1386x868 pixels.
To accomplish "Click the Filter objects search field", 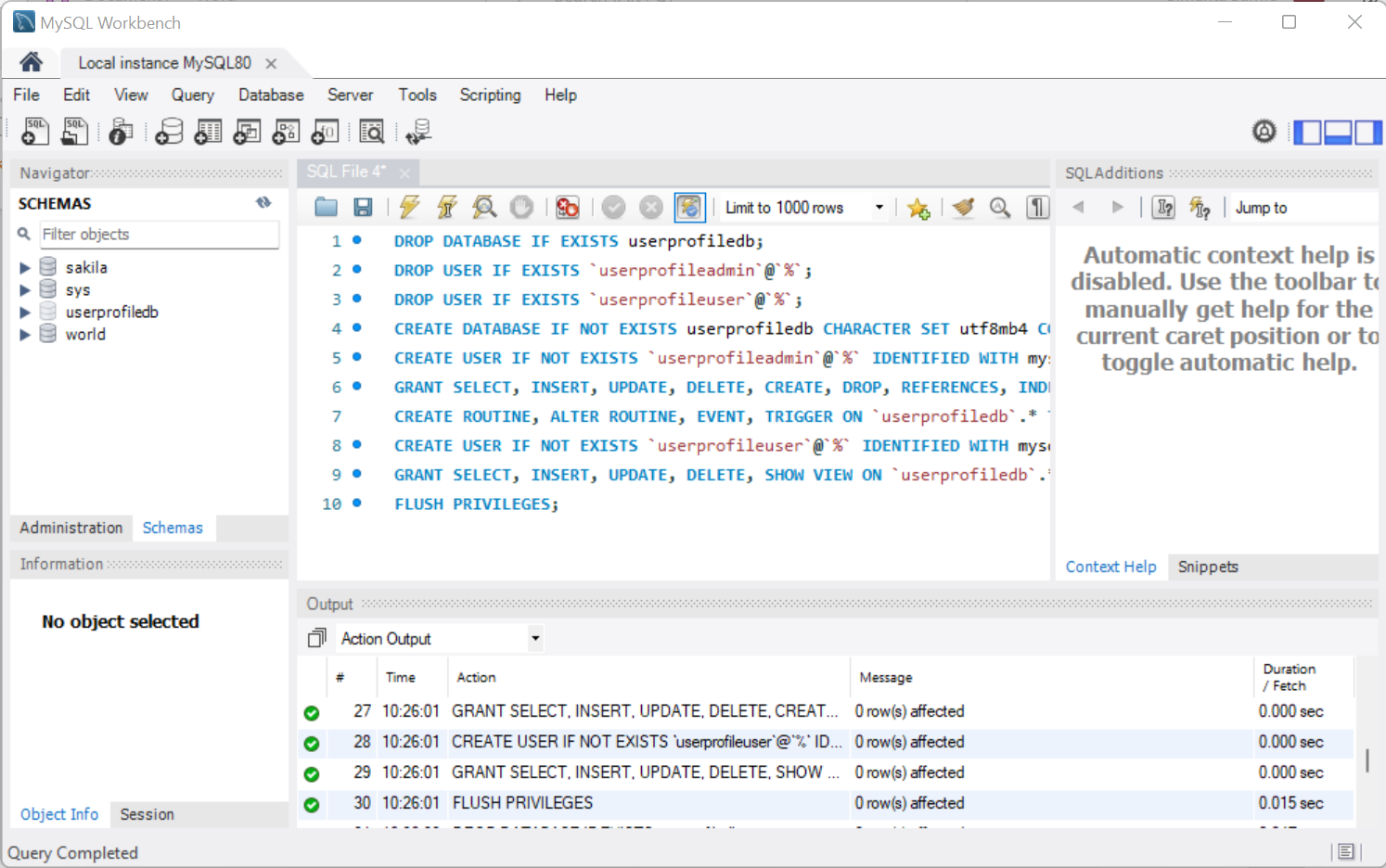I will (158, 235).
